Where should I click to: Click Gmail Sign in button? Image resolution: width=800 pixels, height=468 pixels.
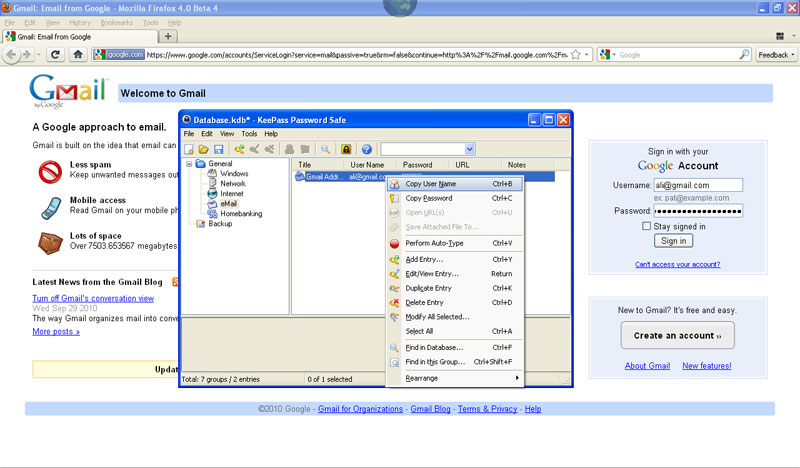tap(673, 241)
